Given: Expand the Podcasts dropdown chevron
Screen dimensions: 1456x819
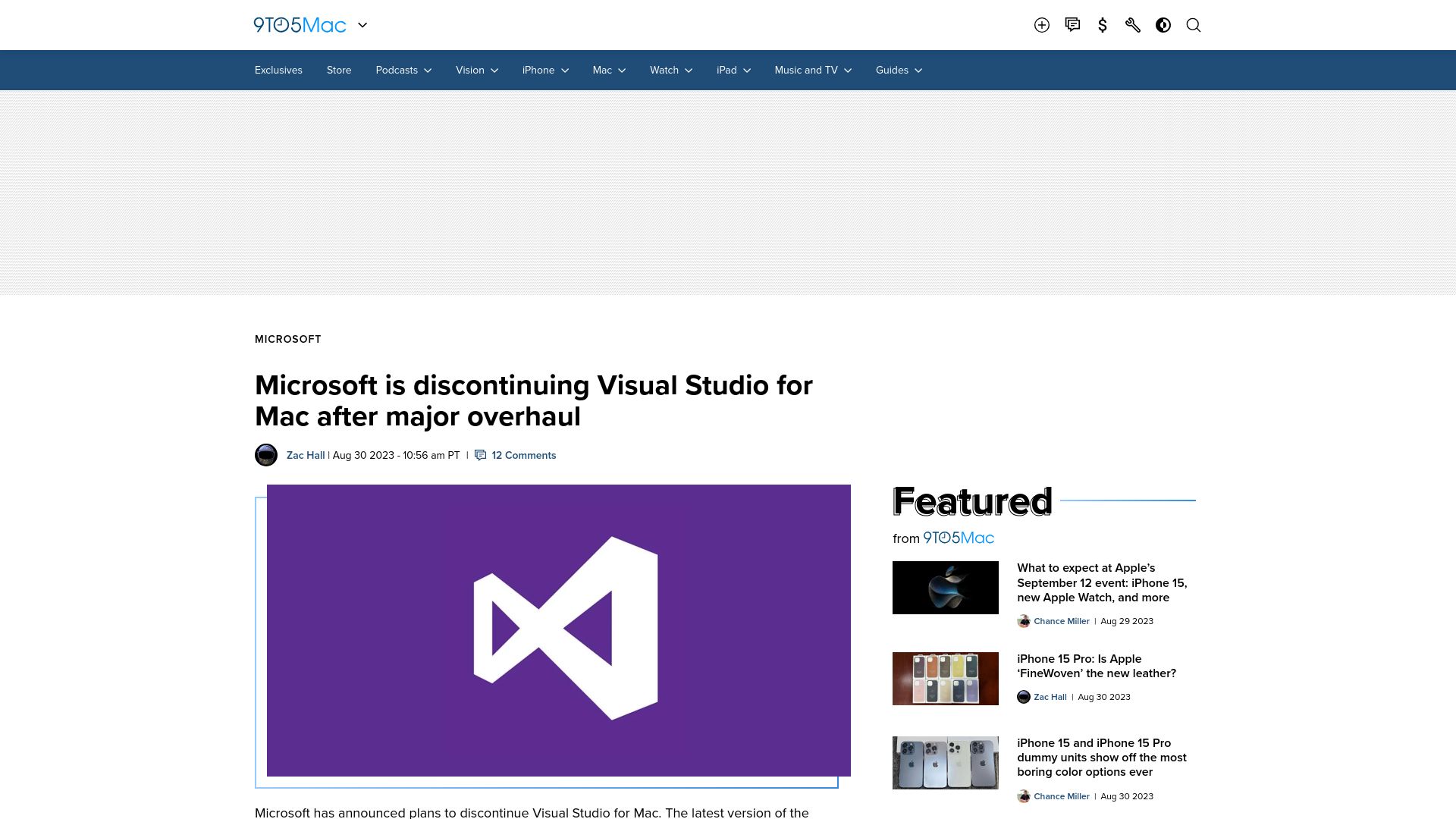Looking at the screenshot, I should point(428,71).
